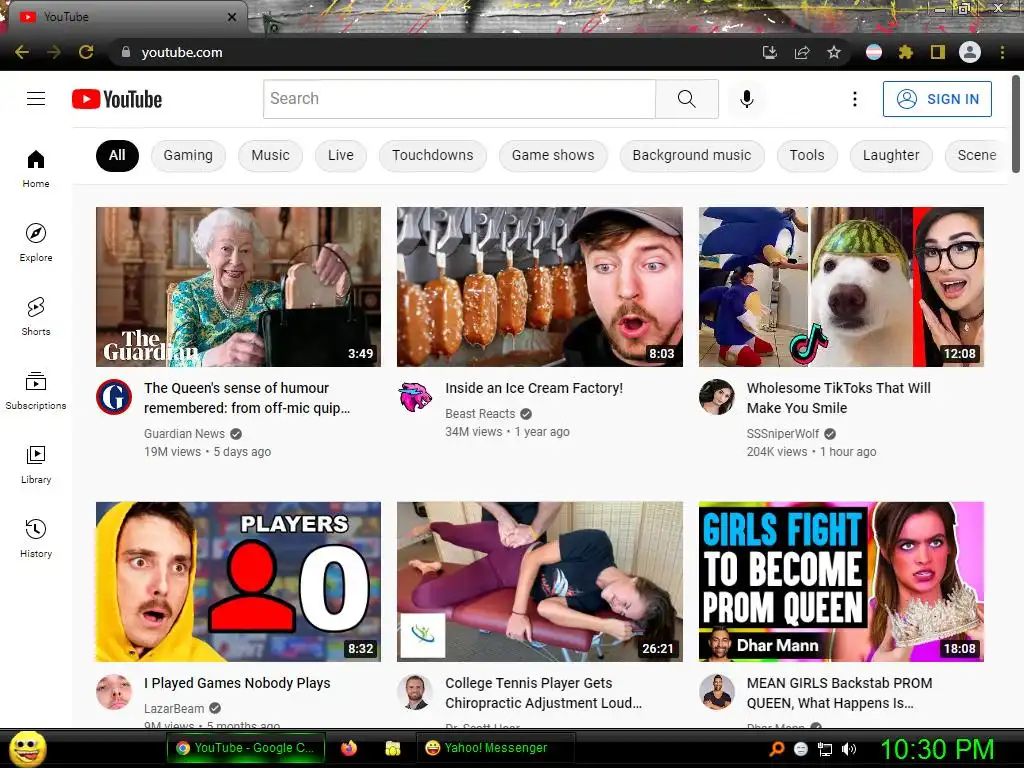Open the Chrome profile avatar

pos(970,52)
